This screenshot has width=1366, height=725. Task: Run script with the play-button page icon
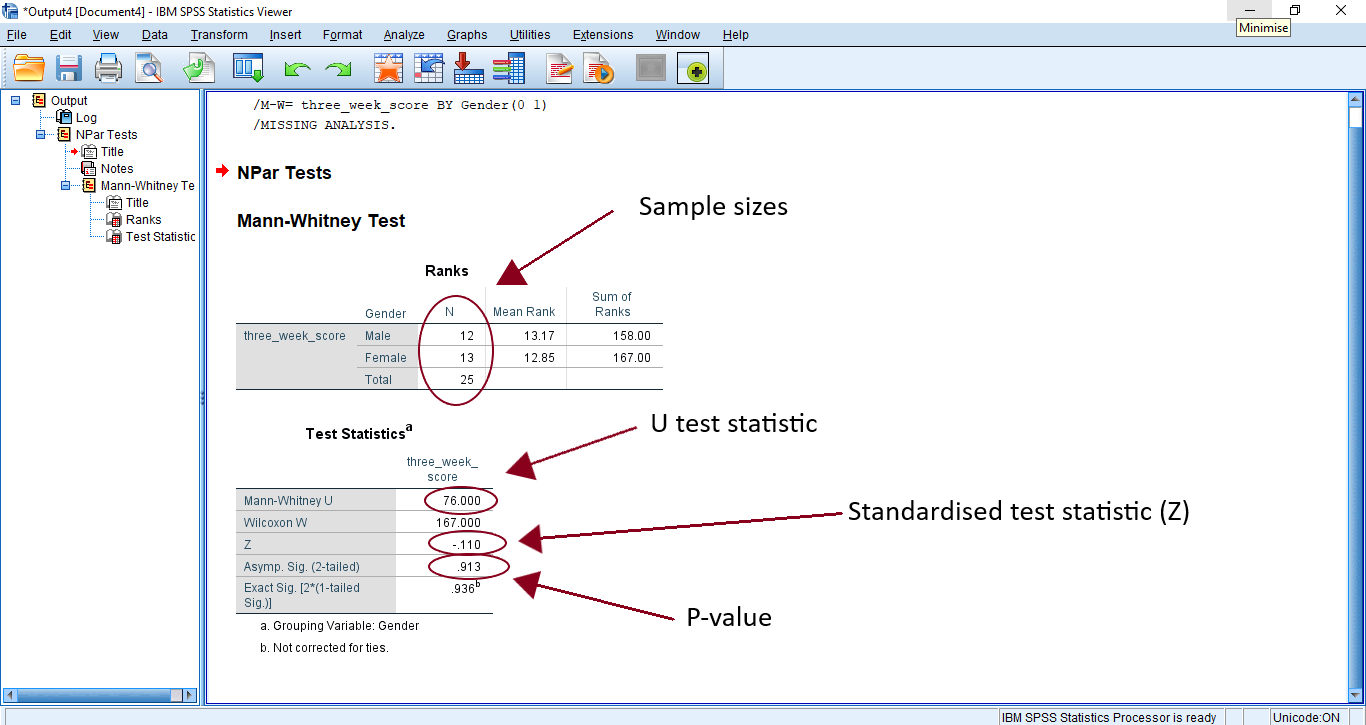click(x=599, y=68)
